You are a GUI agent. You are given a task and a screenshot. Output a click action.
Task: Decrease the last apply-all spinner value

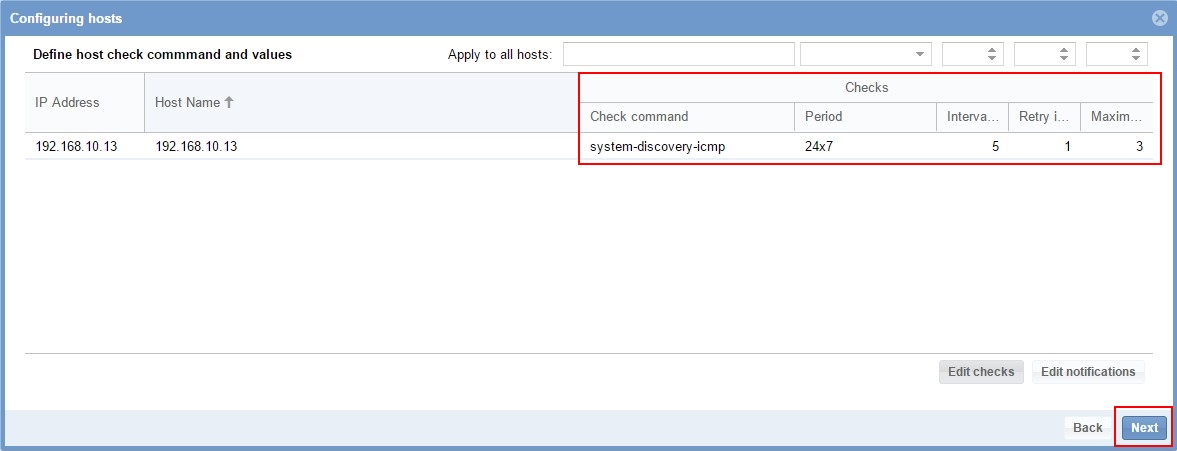tap(1136, 59)
